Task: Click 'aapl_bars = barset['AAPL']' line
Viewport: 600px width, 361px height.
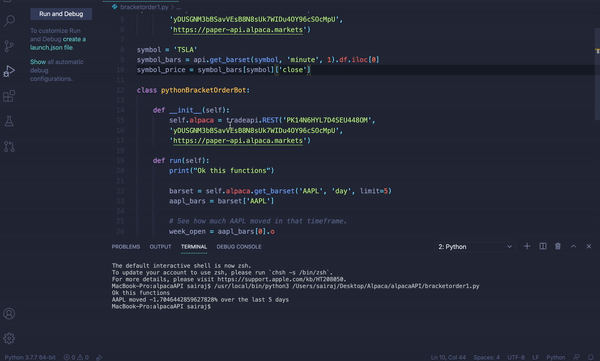Action: tap(222, 201)
